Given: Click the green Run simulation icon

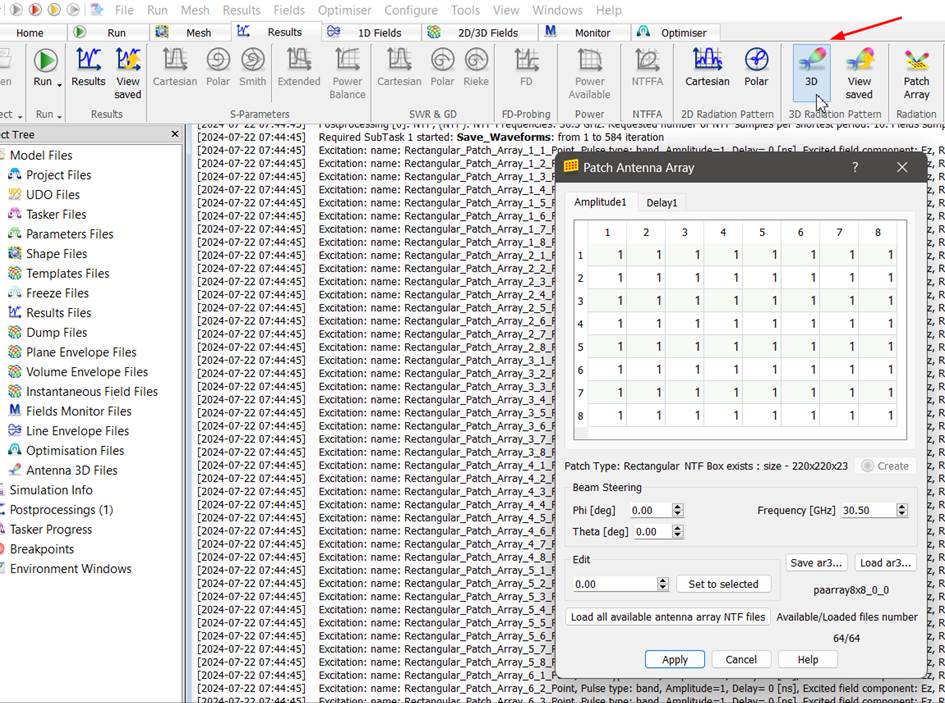Looking at the screenshot, I should [x=45, y=61].
